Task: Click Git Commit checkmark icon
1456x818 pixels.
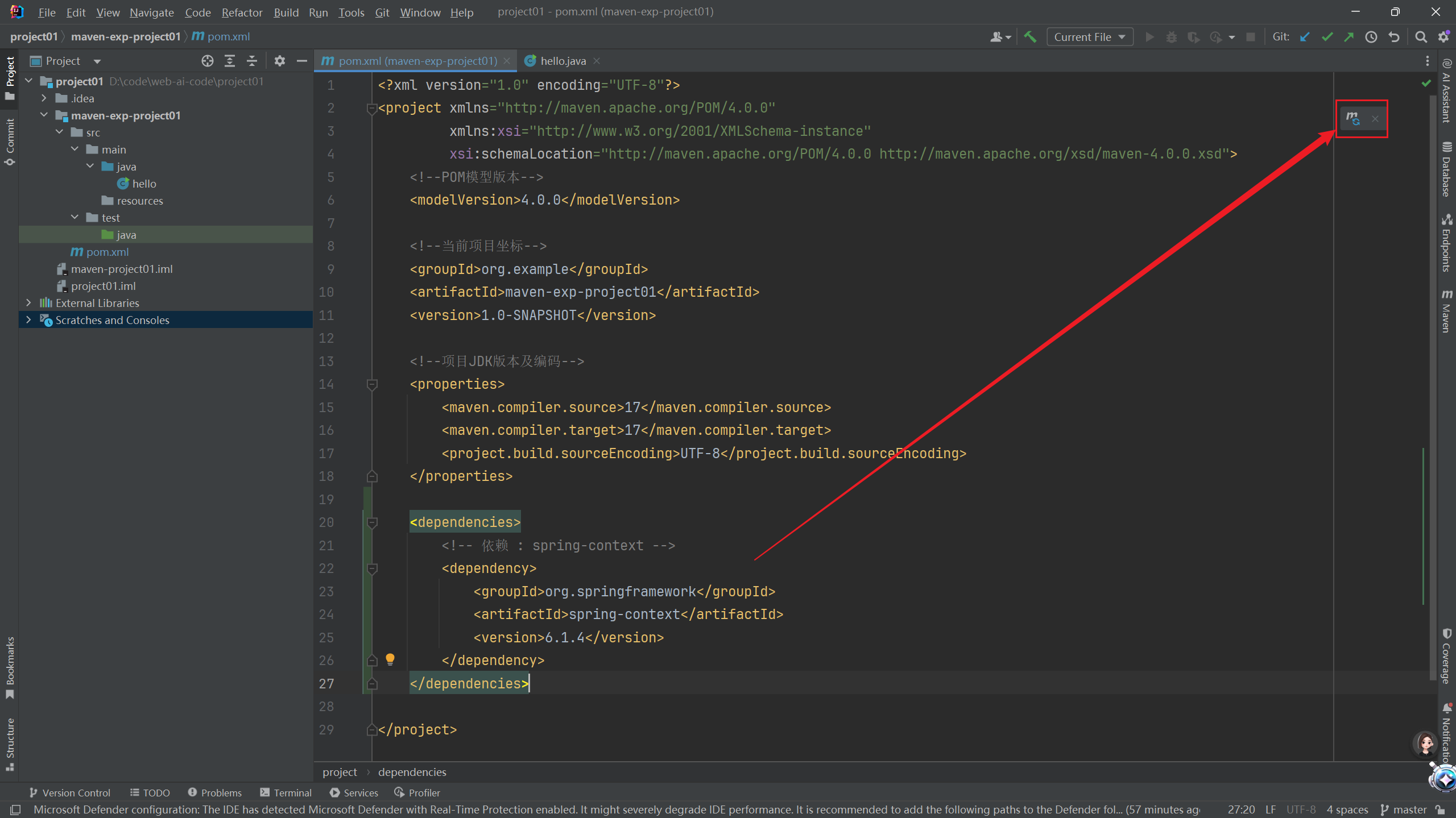Action: [1327, 37]
